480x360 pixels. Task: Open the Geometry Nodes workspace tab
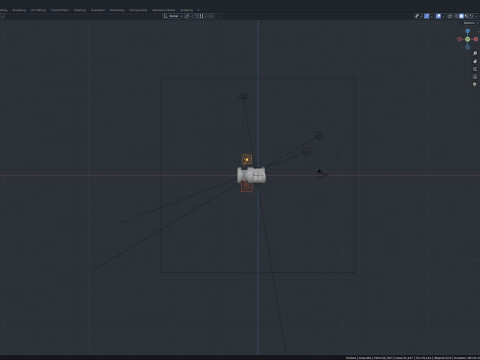(164, 10)
